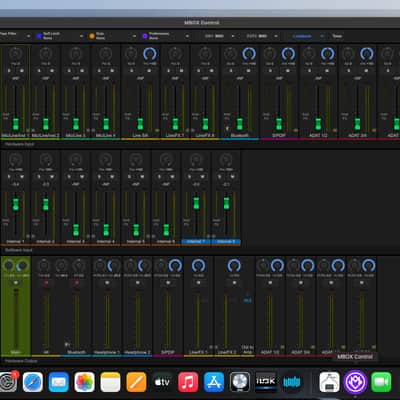Click the MBOX Control icon in the Dock

(x=355, y=382)
